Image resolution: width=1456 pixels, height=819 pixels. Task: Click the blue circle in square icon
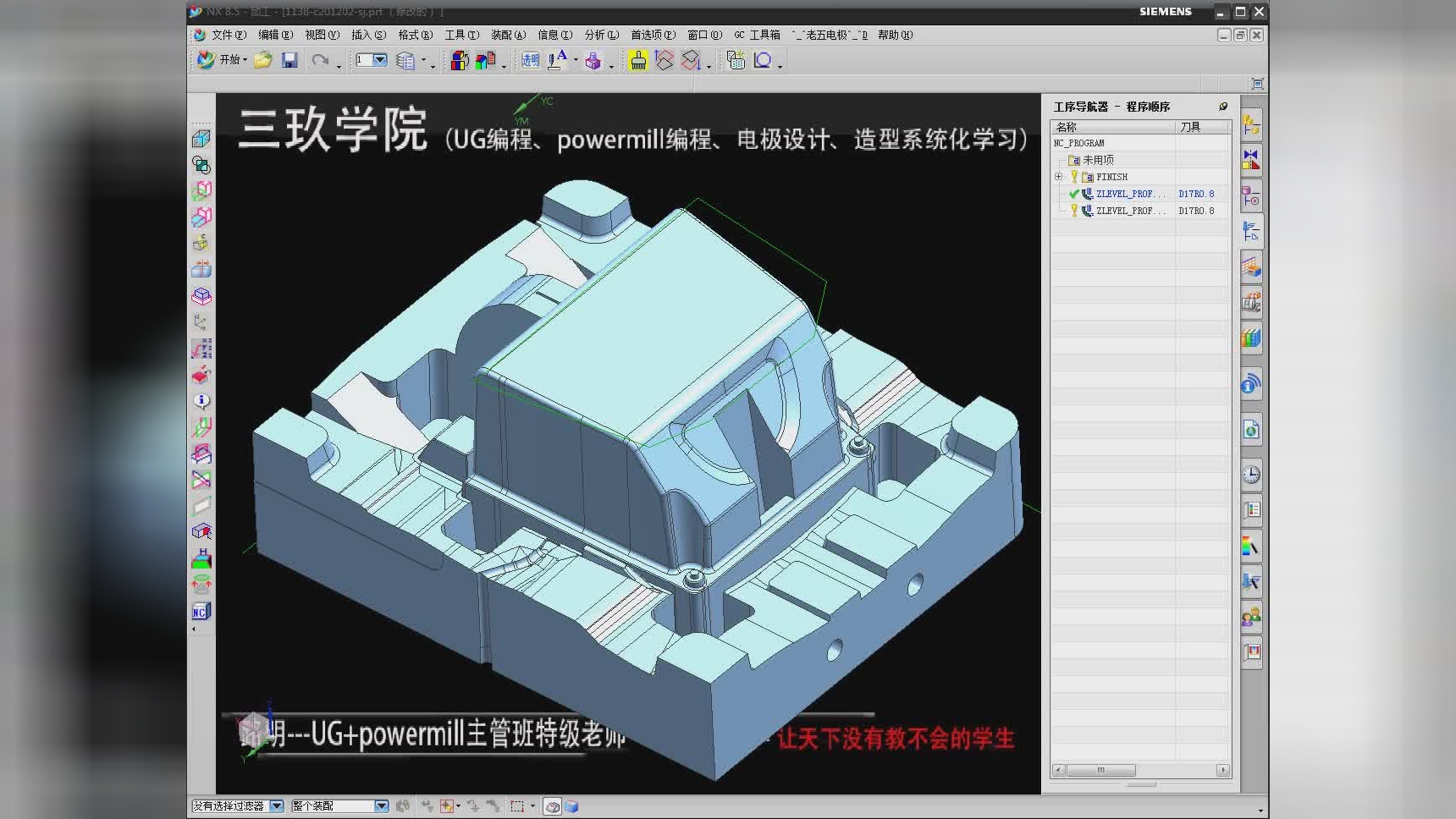pos(763,60)
